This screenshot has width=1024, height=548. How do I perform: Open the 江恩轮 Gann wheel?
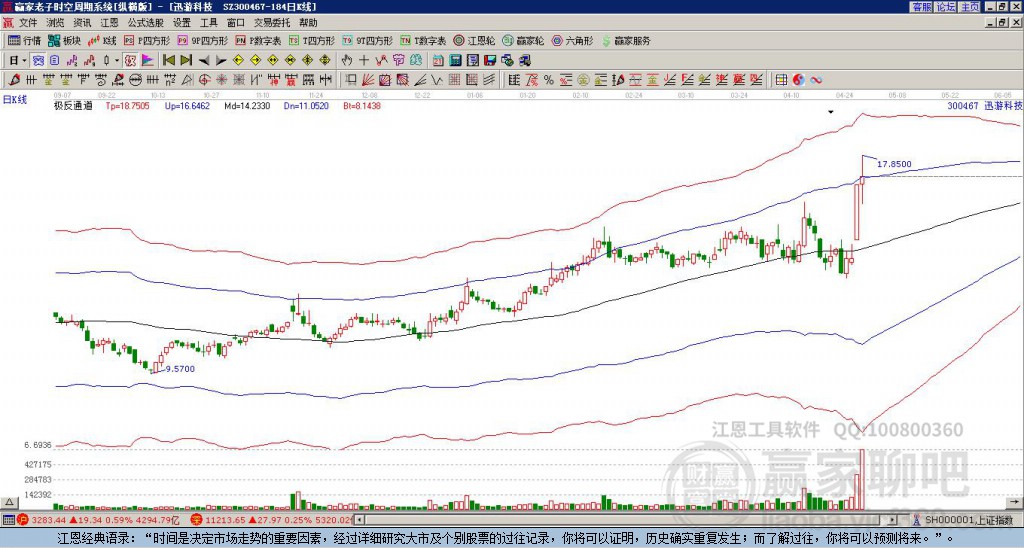coord(474,40)
